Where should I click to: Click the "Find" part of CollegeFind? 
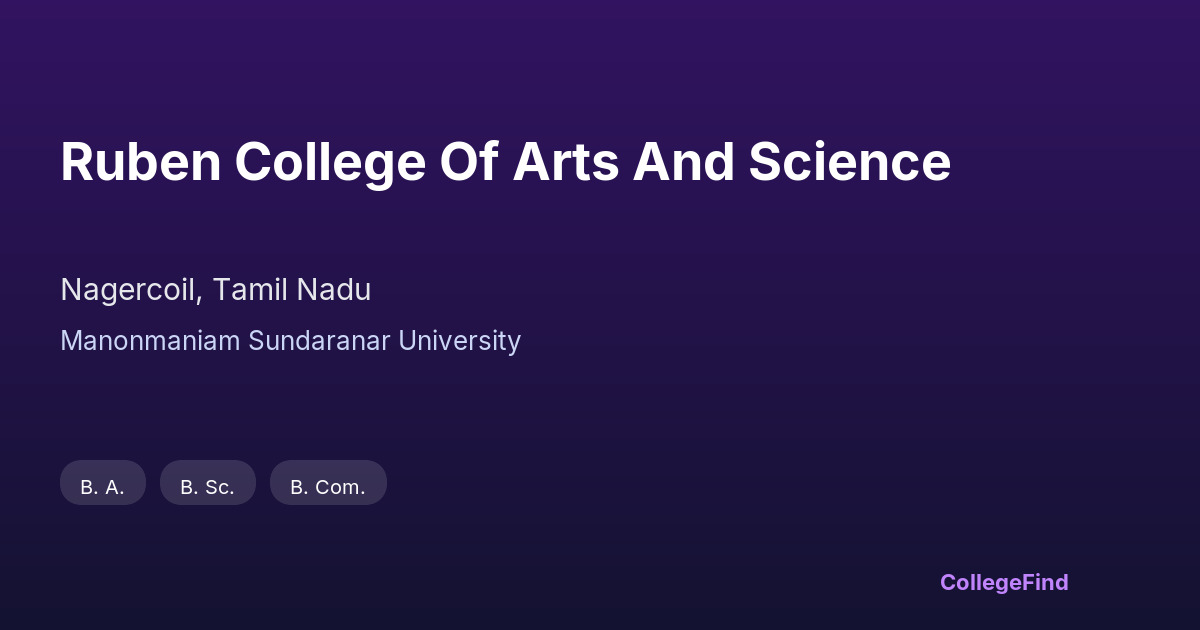pos(1045,582)
